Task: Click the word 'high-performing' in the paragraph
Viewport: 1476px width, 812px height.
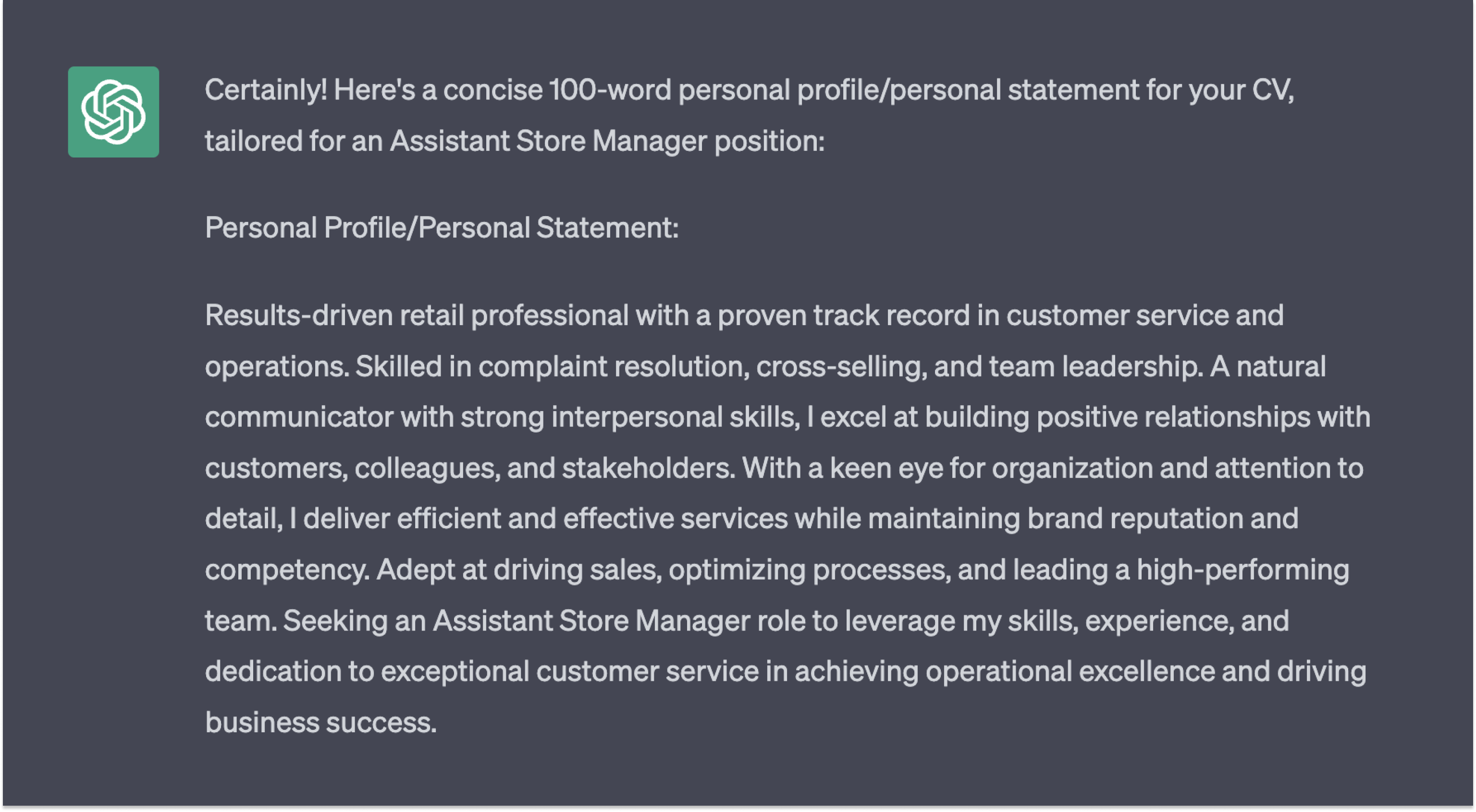Action: click(1242, 570)
